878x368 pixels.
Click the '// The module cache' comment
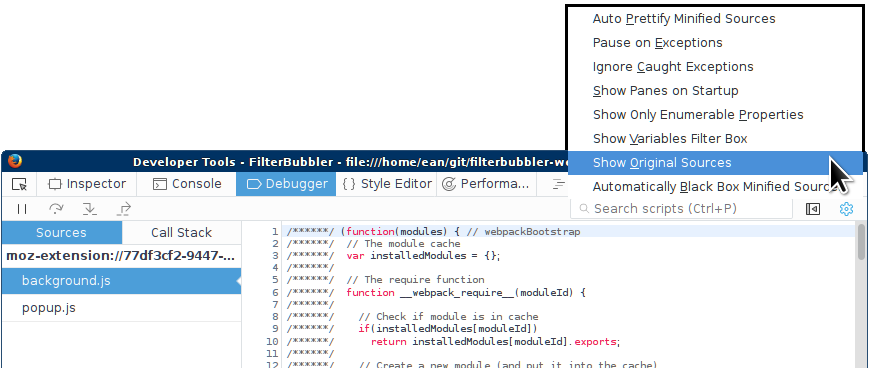(403, 244)
